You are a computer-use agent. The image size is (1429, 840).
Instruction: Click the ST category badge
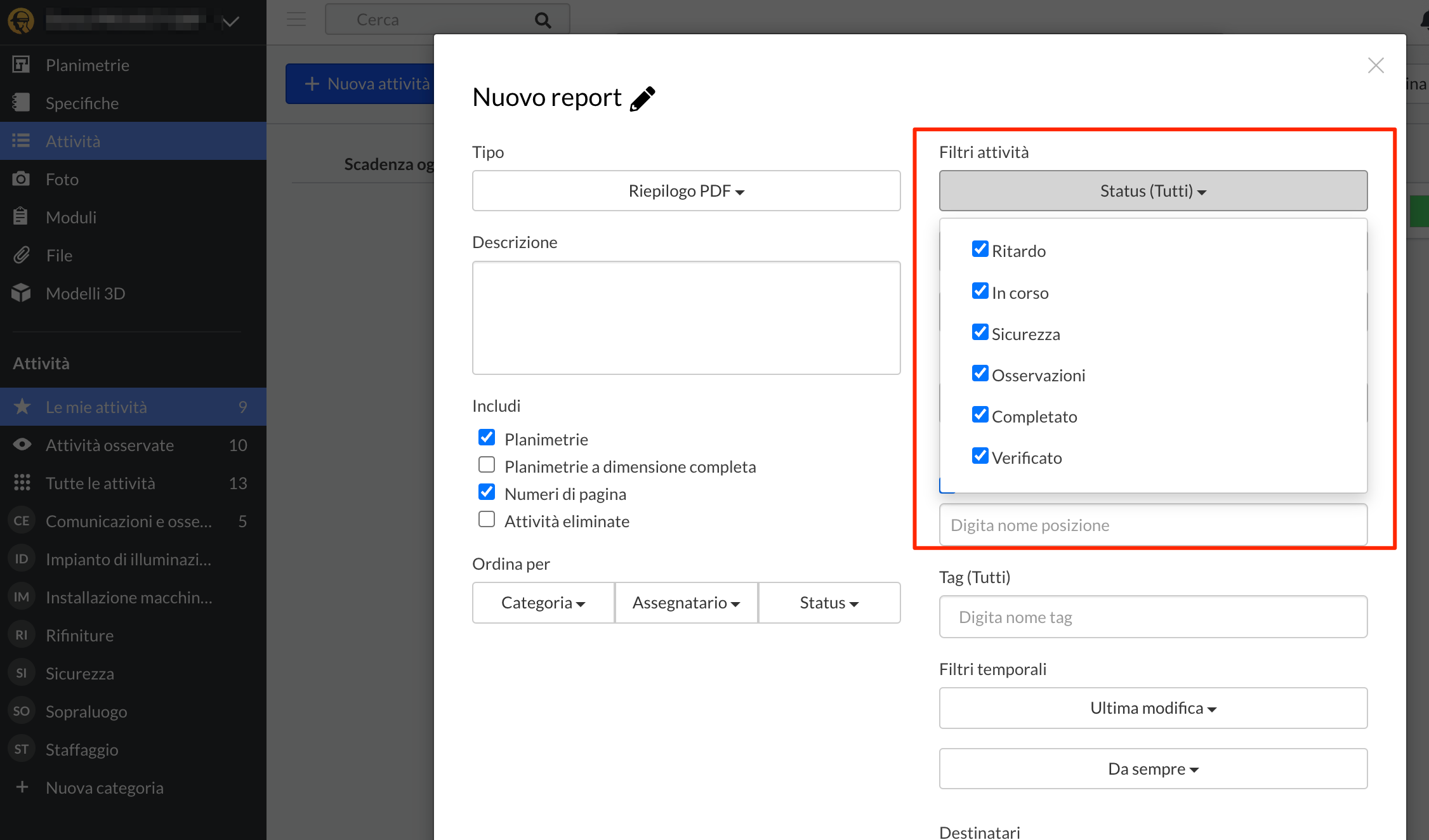point(22,749)
